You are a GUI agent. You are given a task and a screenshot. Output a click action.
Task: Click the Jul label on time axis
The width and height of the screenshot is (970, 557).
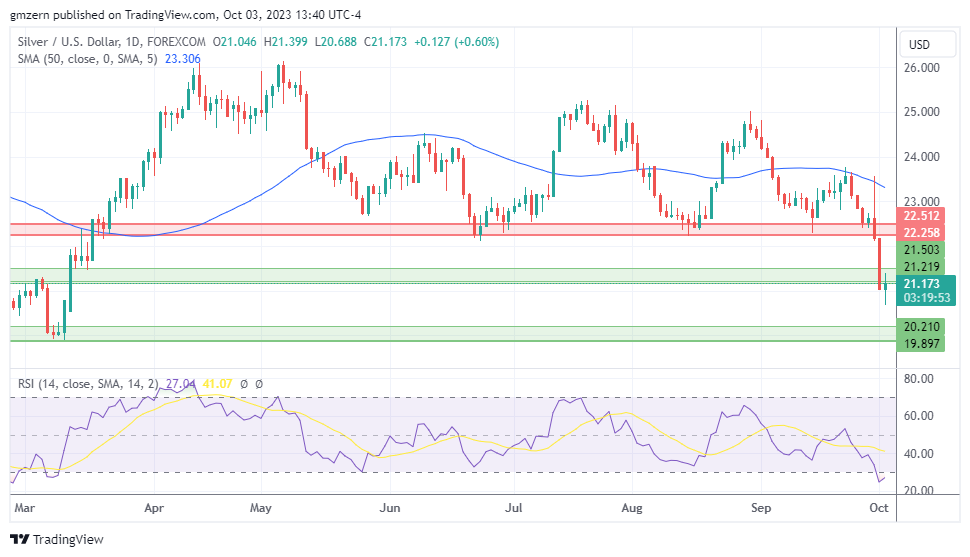(513, 508)
